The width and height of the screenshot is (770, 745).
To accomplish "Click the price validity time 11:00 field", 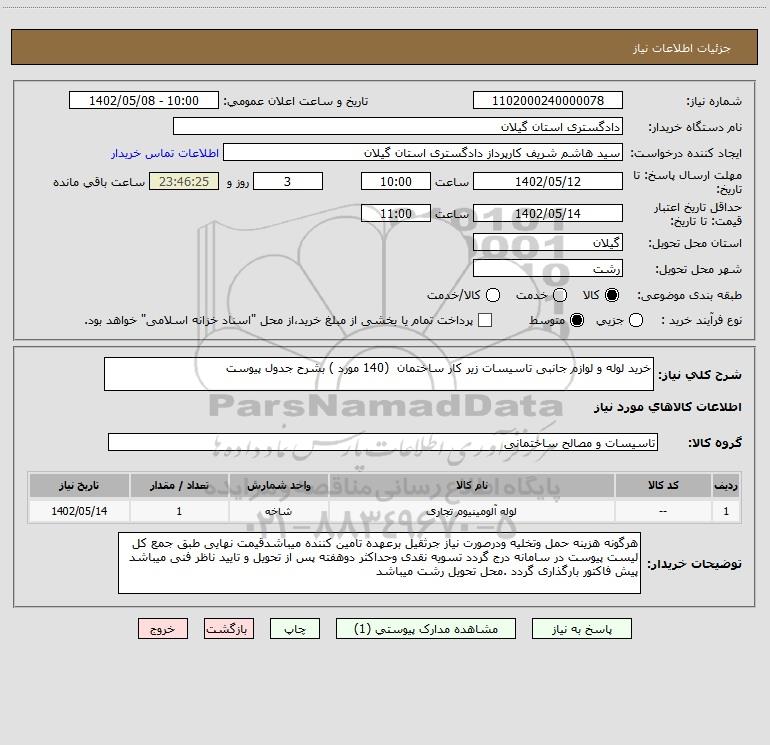I will [x=396, y=213].
